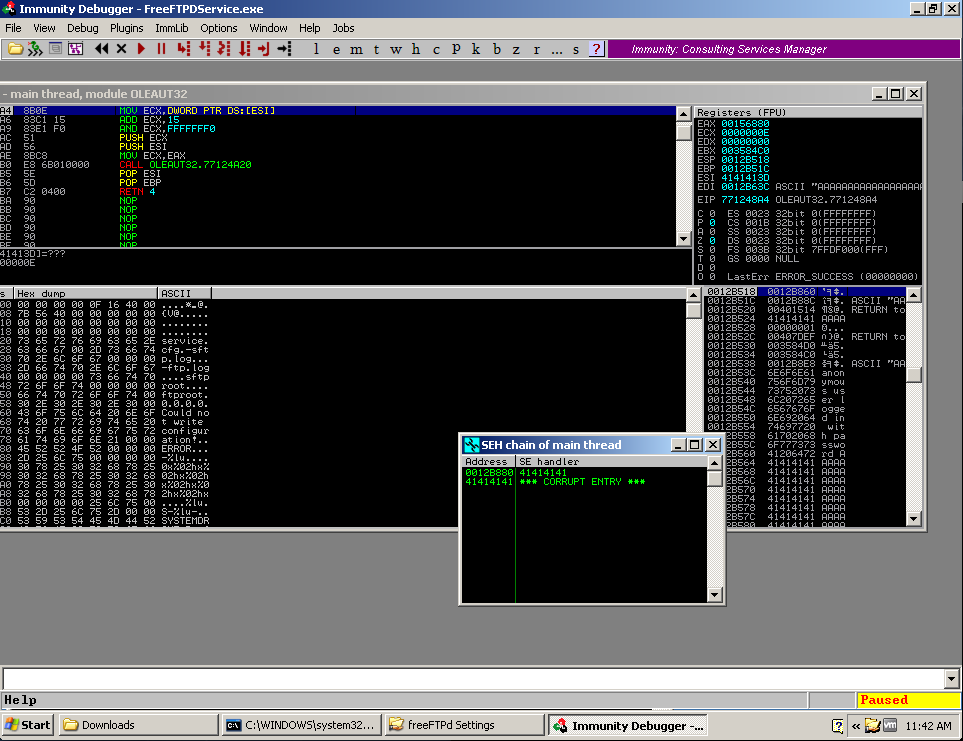Show Threads via 't' button

pyautogui.click(x=376, y=49)
